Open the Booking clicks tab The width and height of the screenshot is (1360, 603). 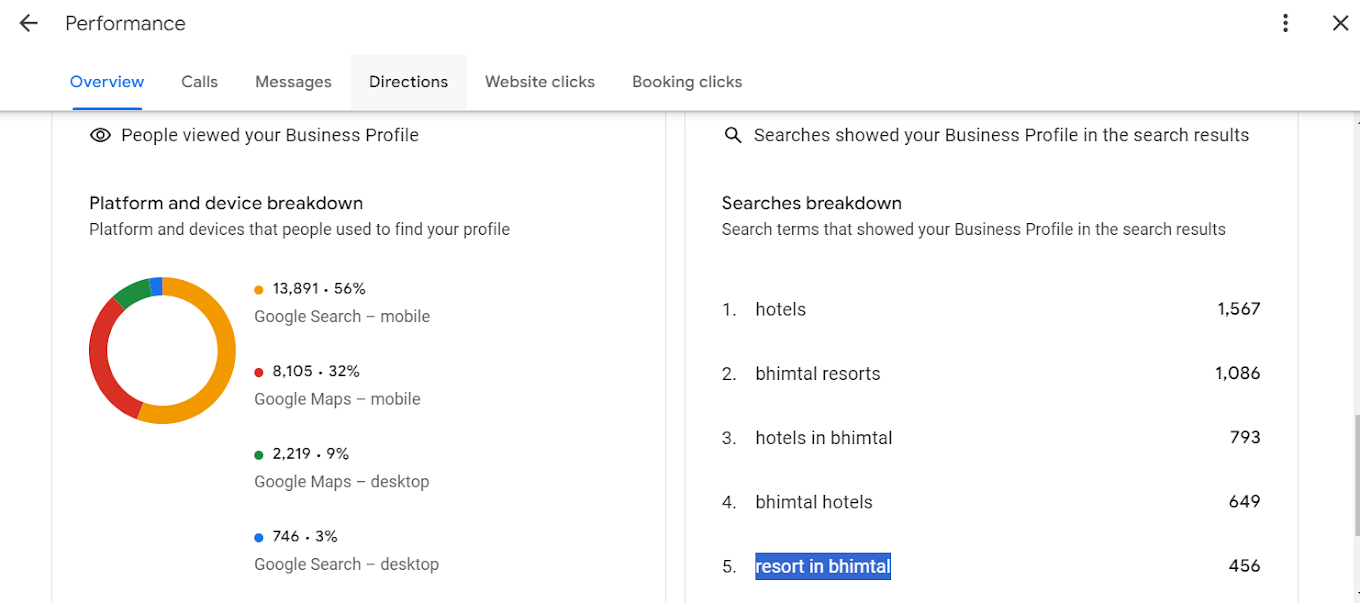686,81
